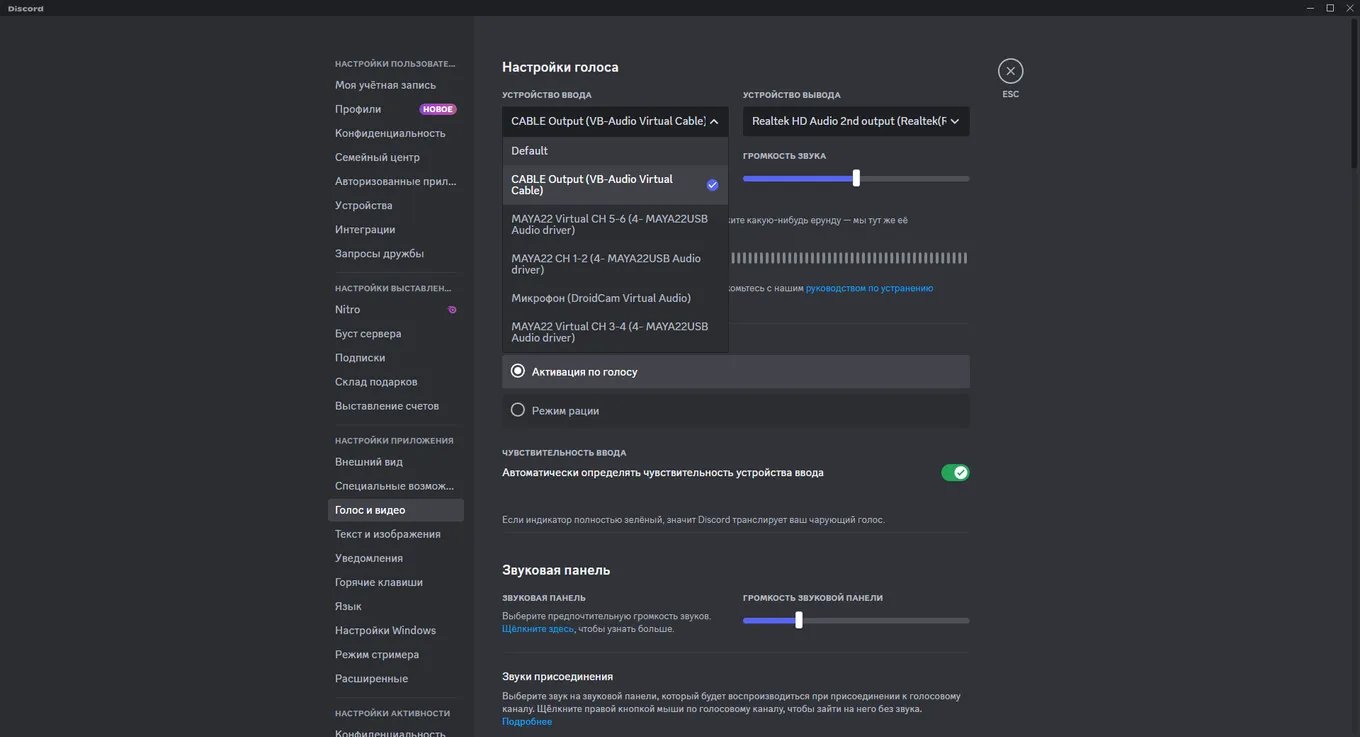The height and width of the screenshot is (737, 1360).
Task: Open "Специальные возмож…" settings
Action: [396, 486]
